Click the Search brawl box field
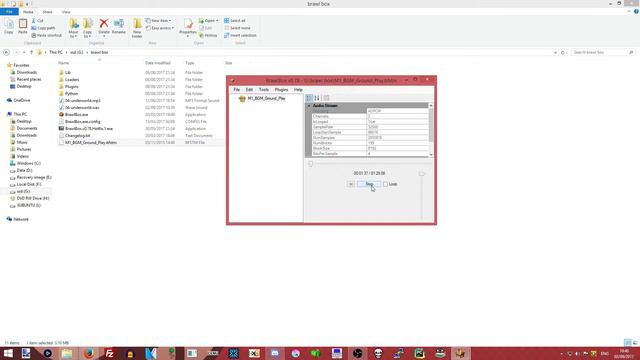This screenshot has height=360, width=640. tap(602, 52)
